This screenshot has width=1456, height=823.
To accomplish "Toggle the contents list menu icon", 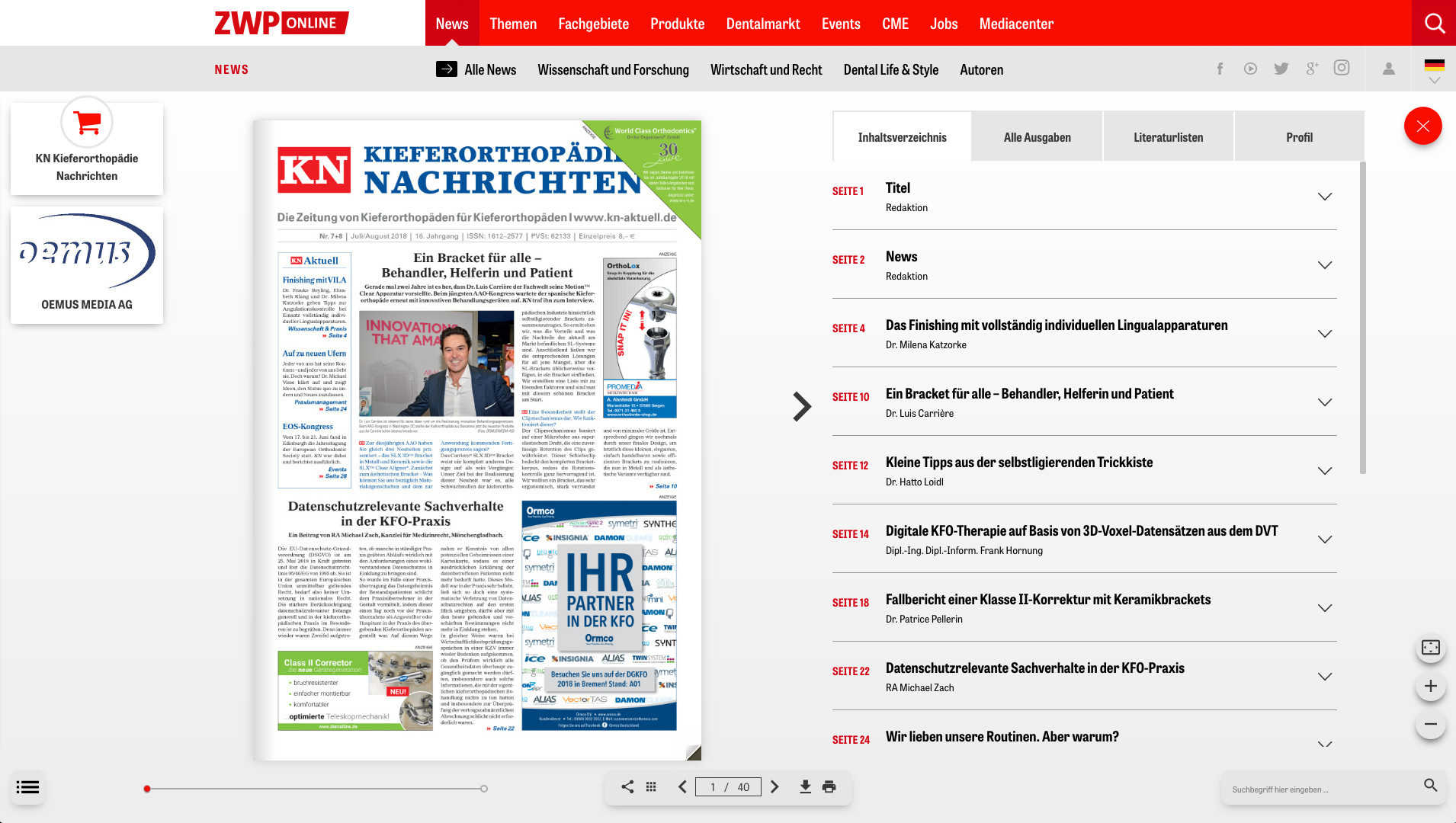I will pyautogui.click(x=27, y=787).
